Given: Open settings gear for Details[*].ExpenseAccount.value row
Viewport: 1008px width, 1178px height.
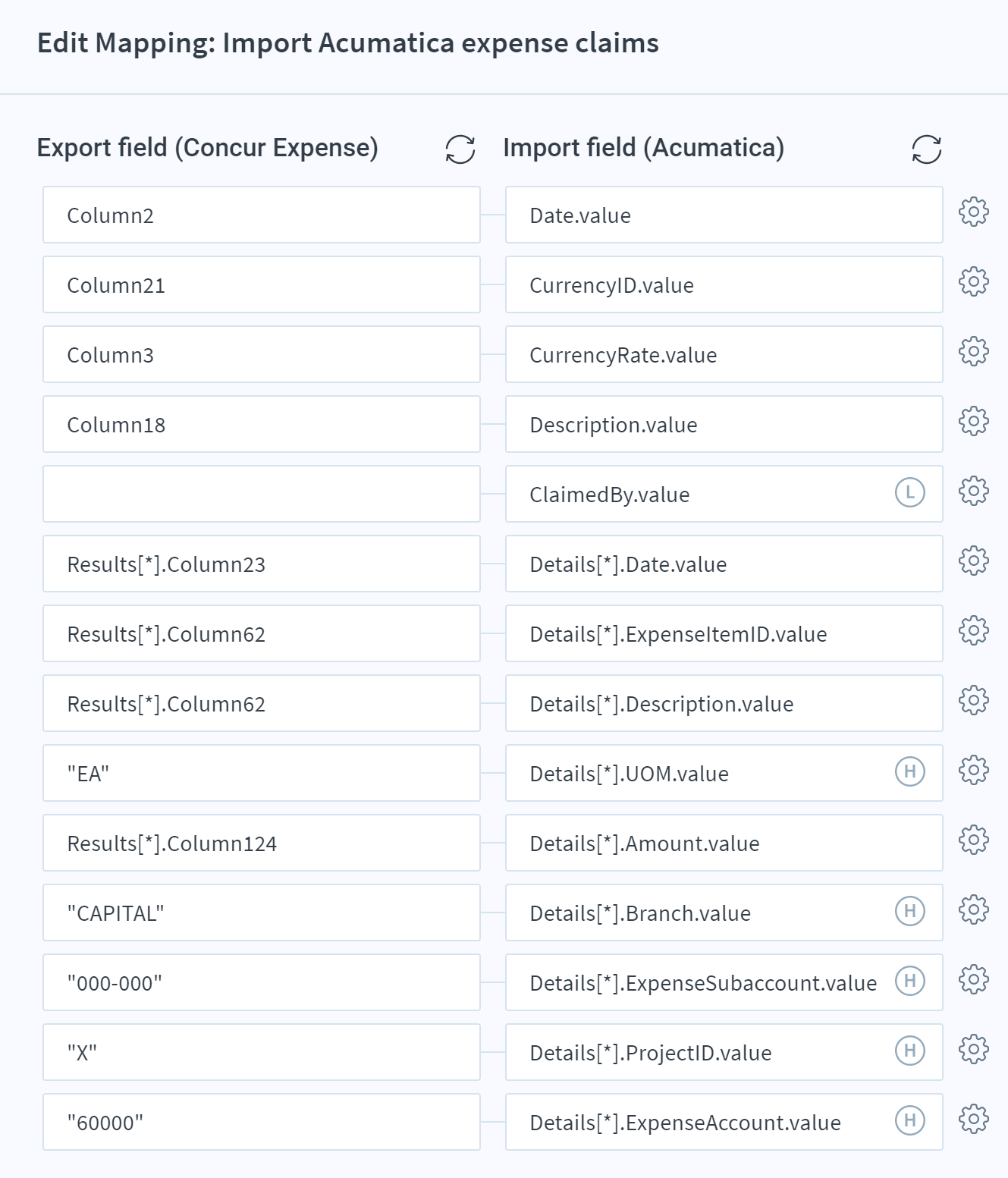Looking at the screenshot, I should coord(974,1119).
